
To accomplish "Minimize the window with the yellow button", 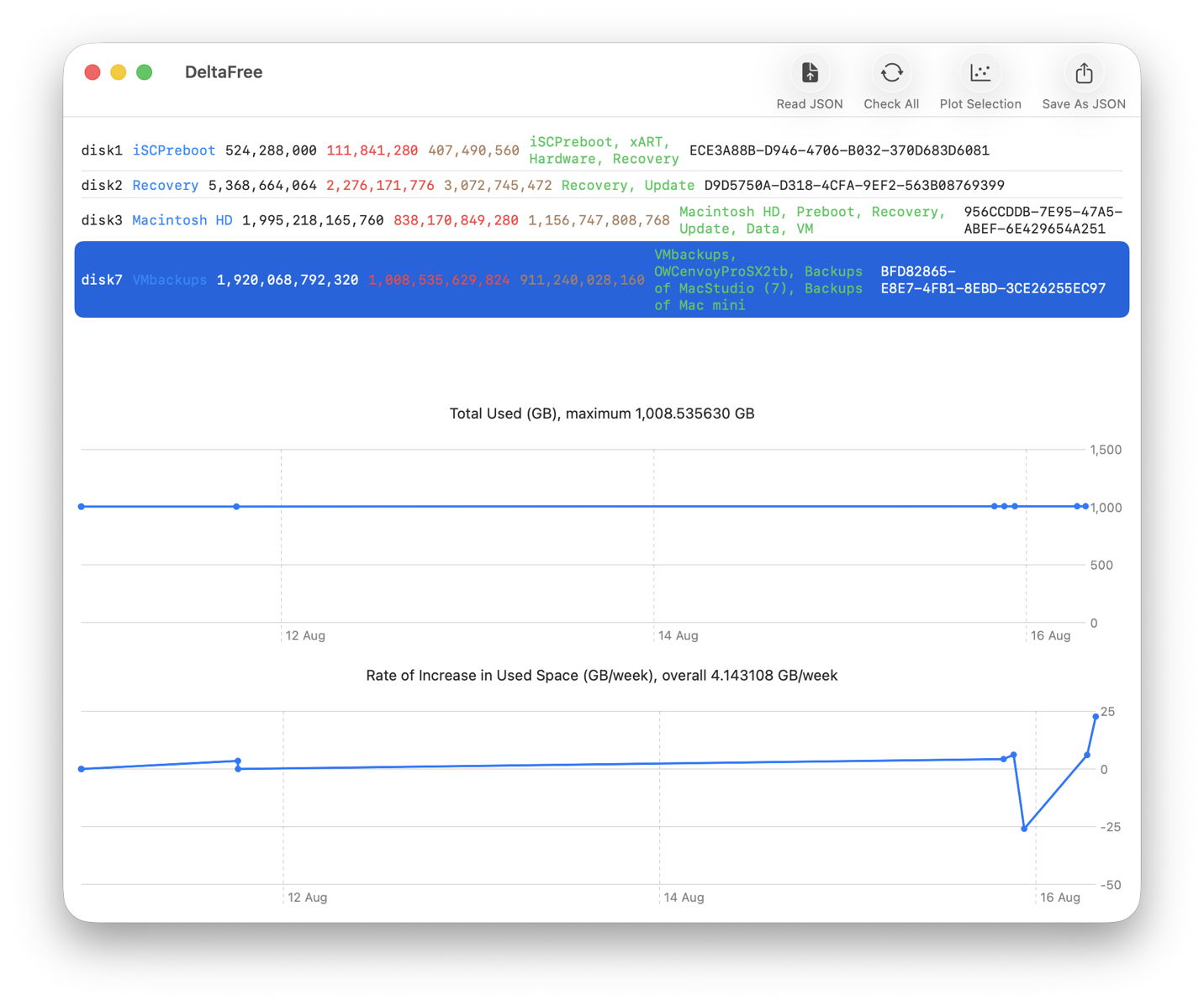I will coord(119,72).
